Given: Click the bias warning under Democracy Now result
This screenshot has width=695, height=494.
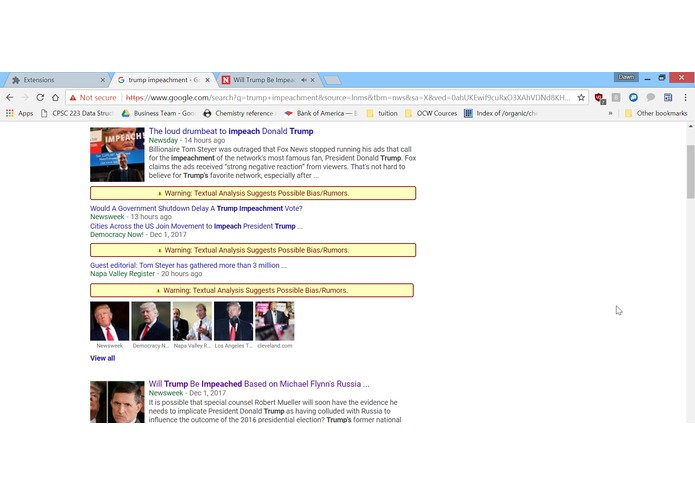Looking at the screenshot, I should click(x=253, y=250).
